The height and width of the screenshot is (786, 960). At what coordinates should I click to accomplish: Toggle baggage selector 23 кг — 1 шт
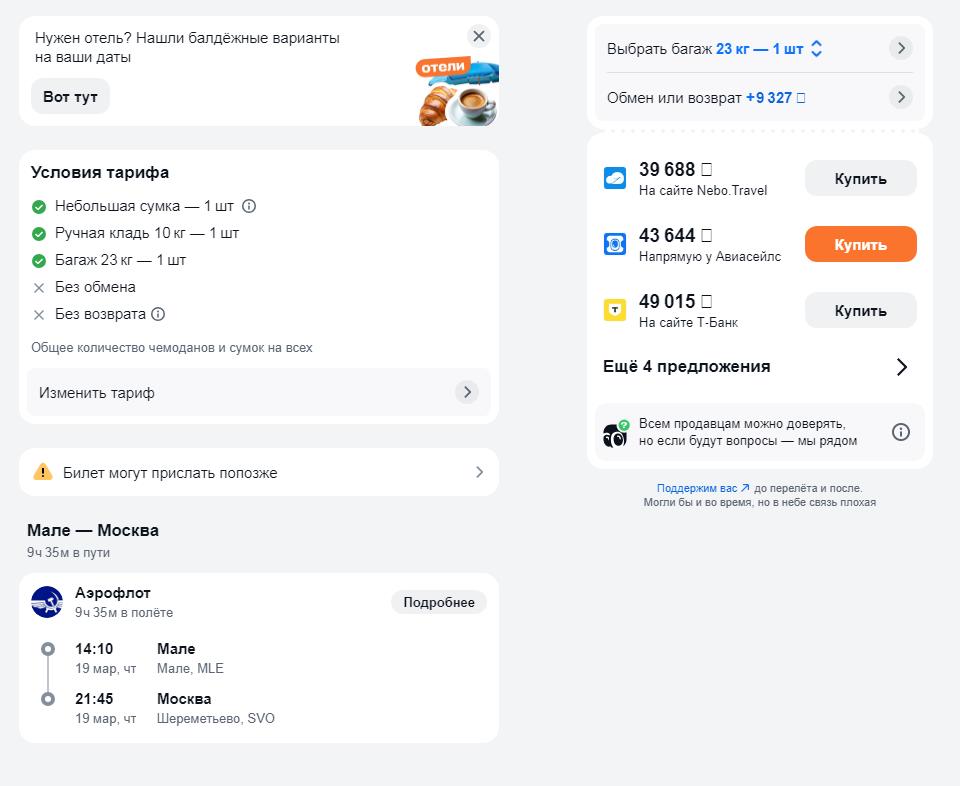(x=769, y=49)
